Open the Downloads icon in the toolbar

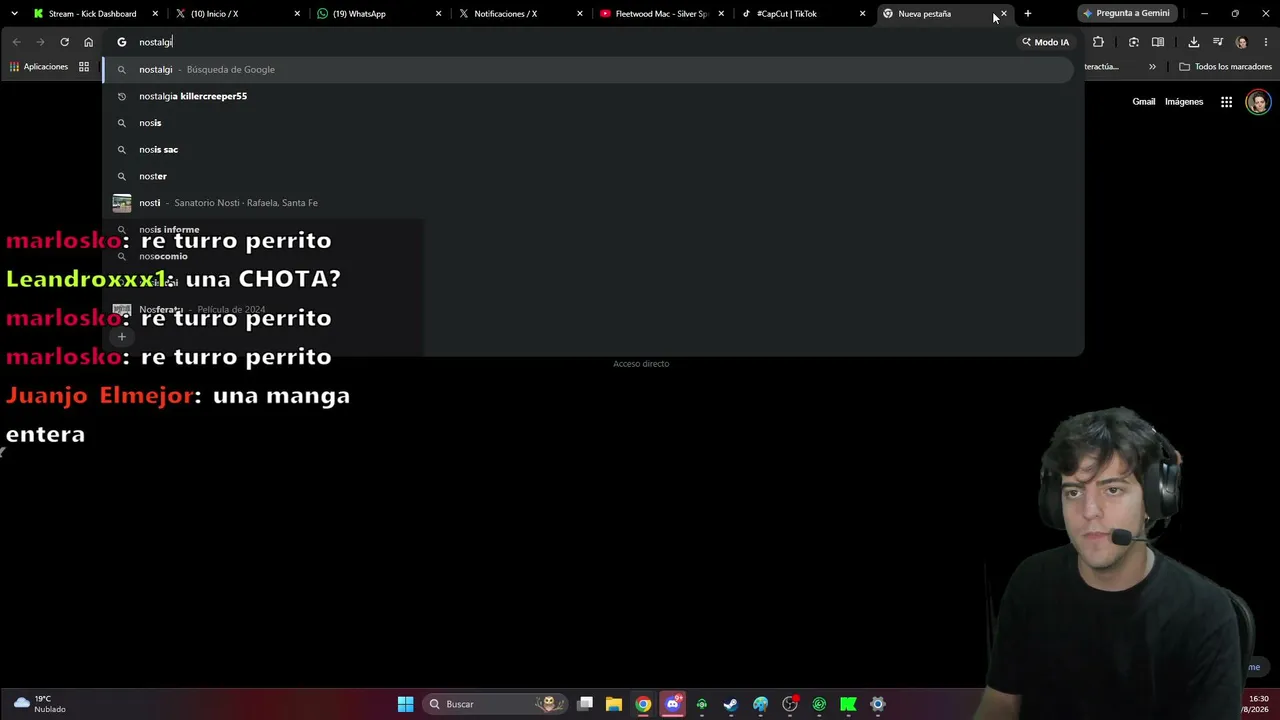coord(1193,42)
